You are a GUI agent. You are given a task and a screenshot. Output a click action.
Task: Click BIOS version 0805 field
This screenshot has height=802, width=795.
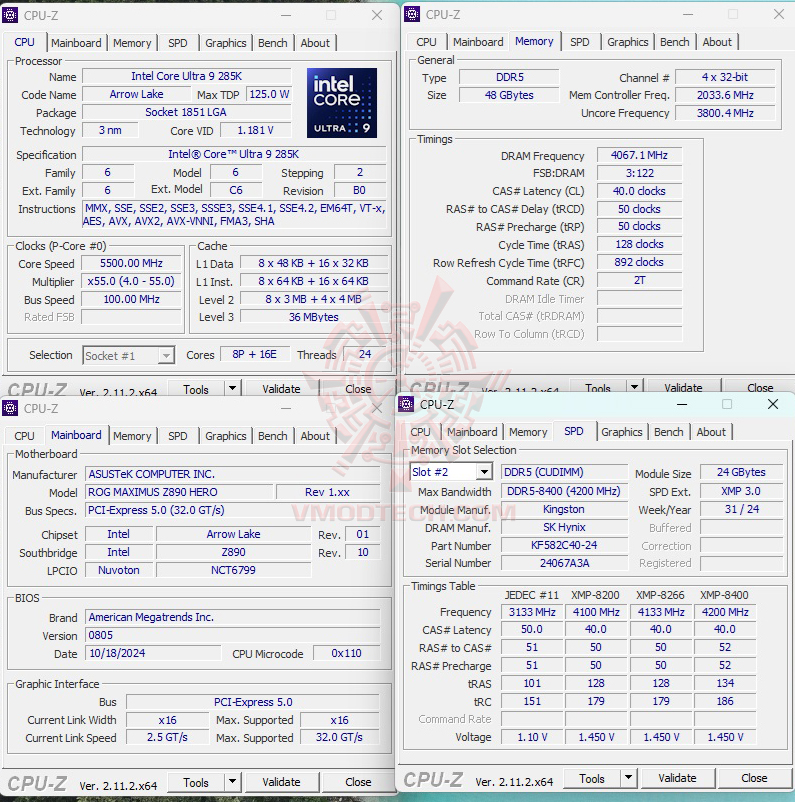(x=232, y=635)
